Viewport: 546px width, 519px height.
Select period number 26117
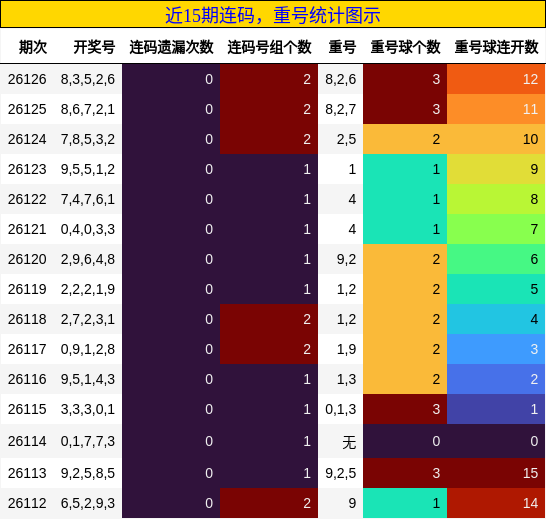click(x=27, y=349)
